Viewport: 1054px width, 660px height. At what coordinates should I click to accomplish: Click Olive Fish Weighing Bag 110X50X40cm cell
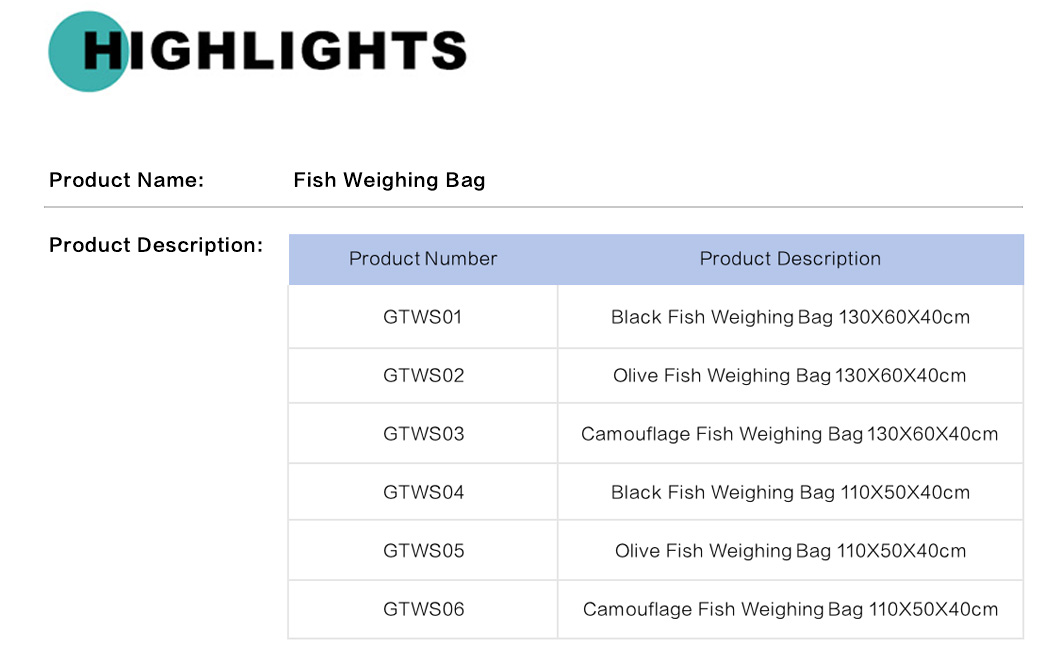click(x=790, y=551)
